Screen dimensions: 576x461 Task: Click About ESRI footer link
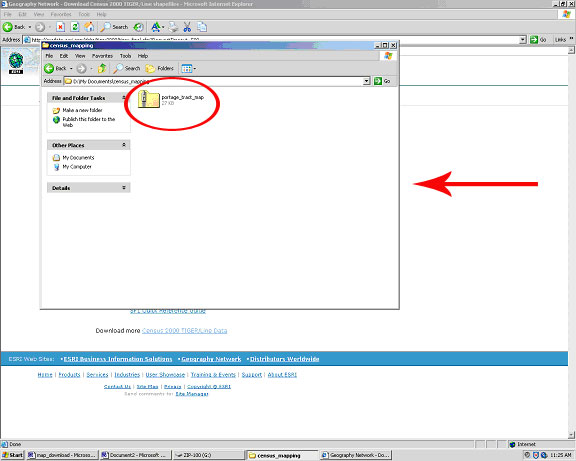coord(282,375)
